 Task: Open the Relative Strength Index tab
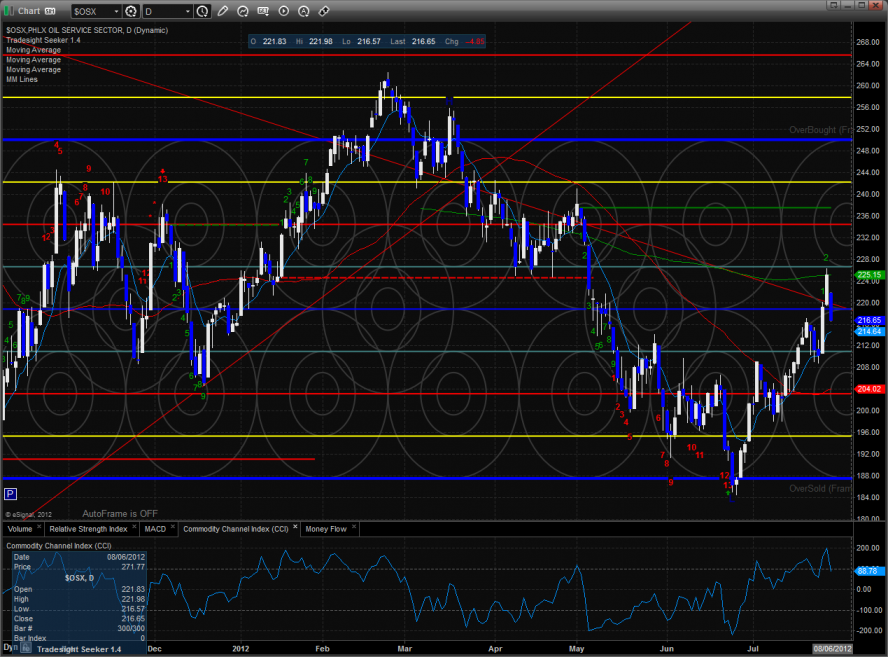click(x=89, y=528)
